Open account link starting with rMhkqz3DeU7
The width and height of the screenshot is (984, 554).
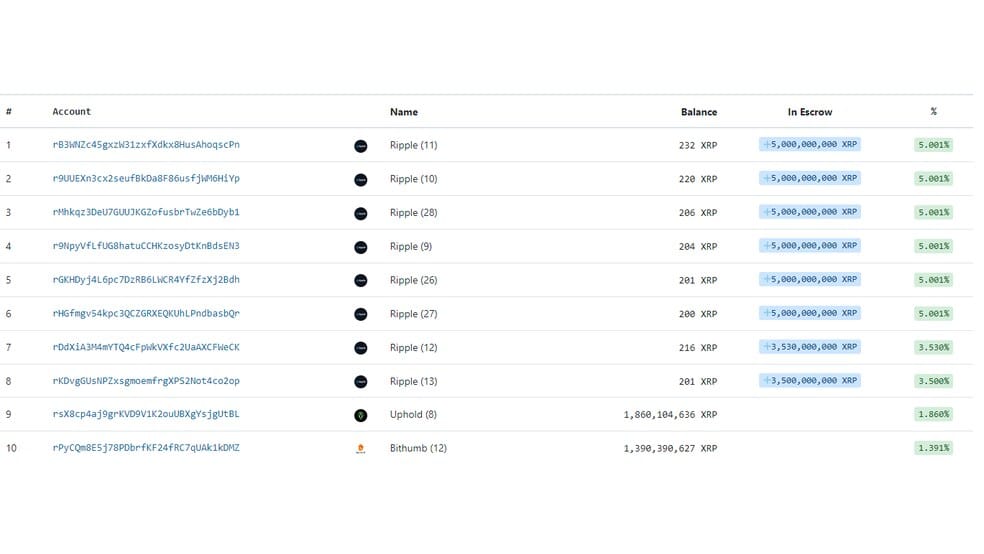(x=146, y=213)
